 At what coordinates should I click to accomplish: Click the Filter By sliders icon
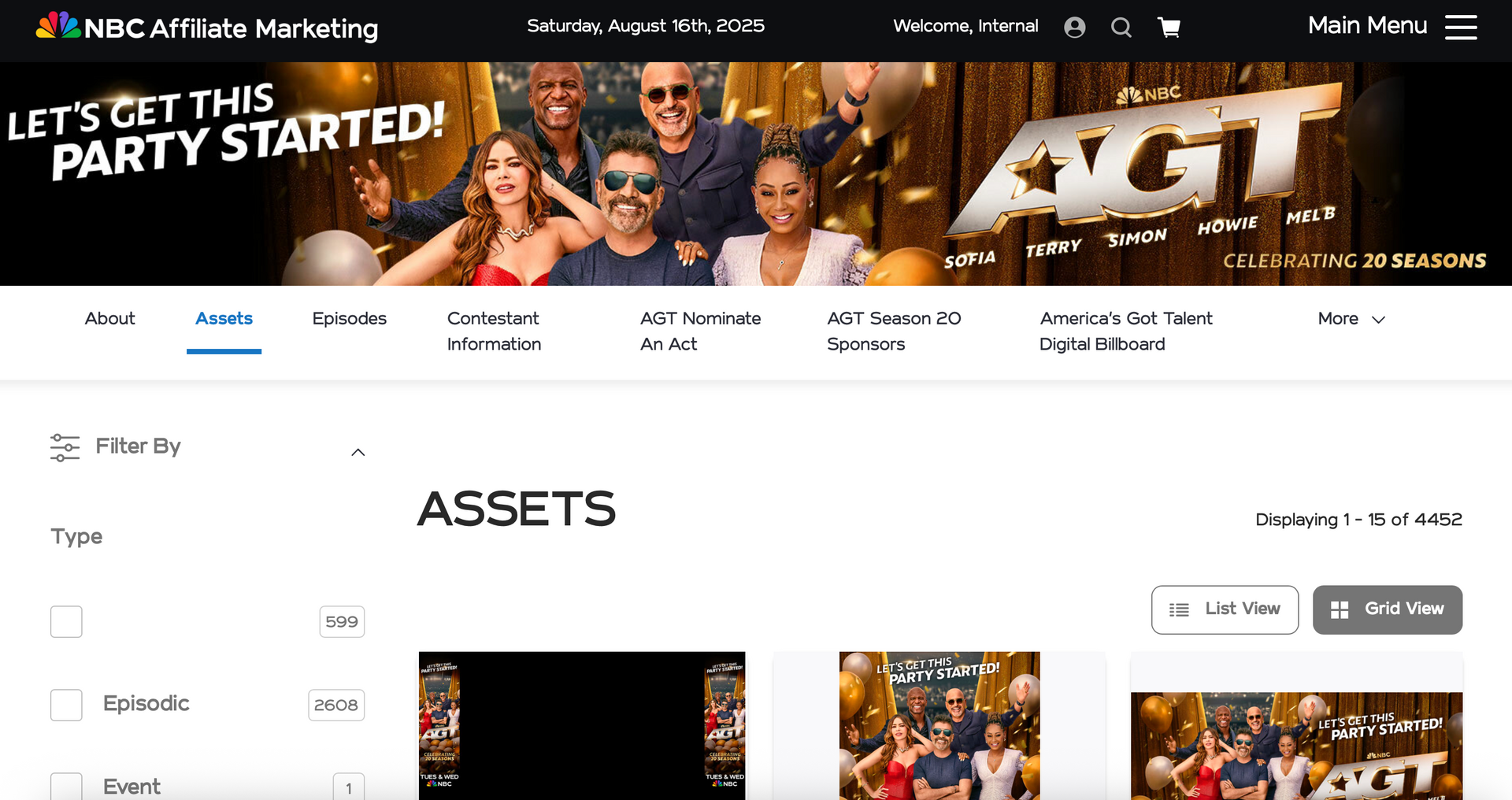65,446
